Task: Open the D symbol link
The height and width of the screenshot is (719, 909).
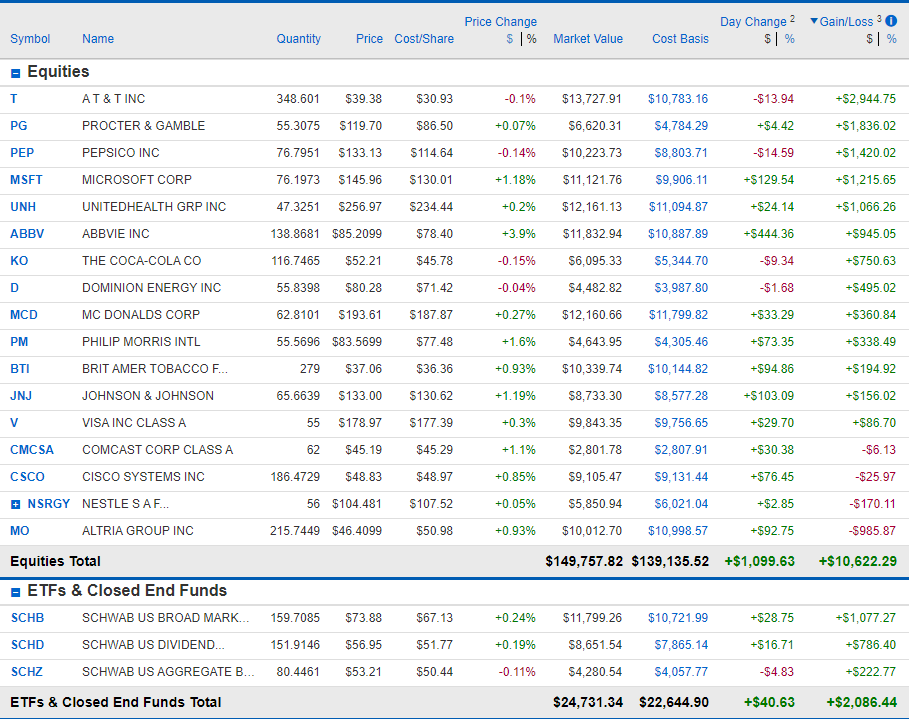Action: [x=14, y=288]
